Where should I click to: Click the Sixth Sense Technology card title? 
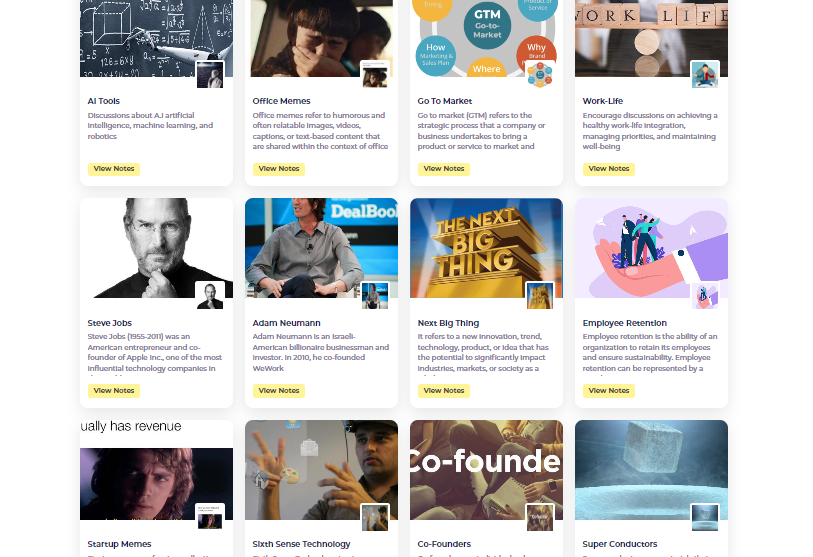(301, 544)
